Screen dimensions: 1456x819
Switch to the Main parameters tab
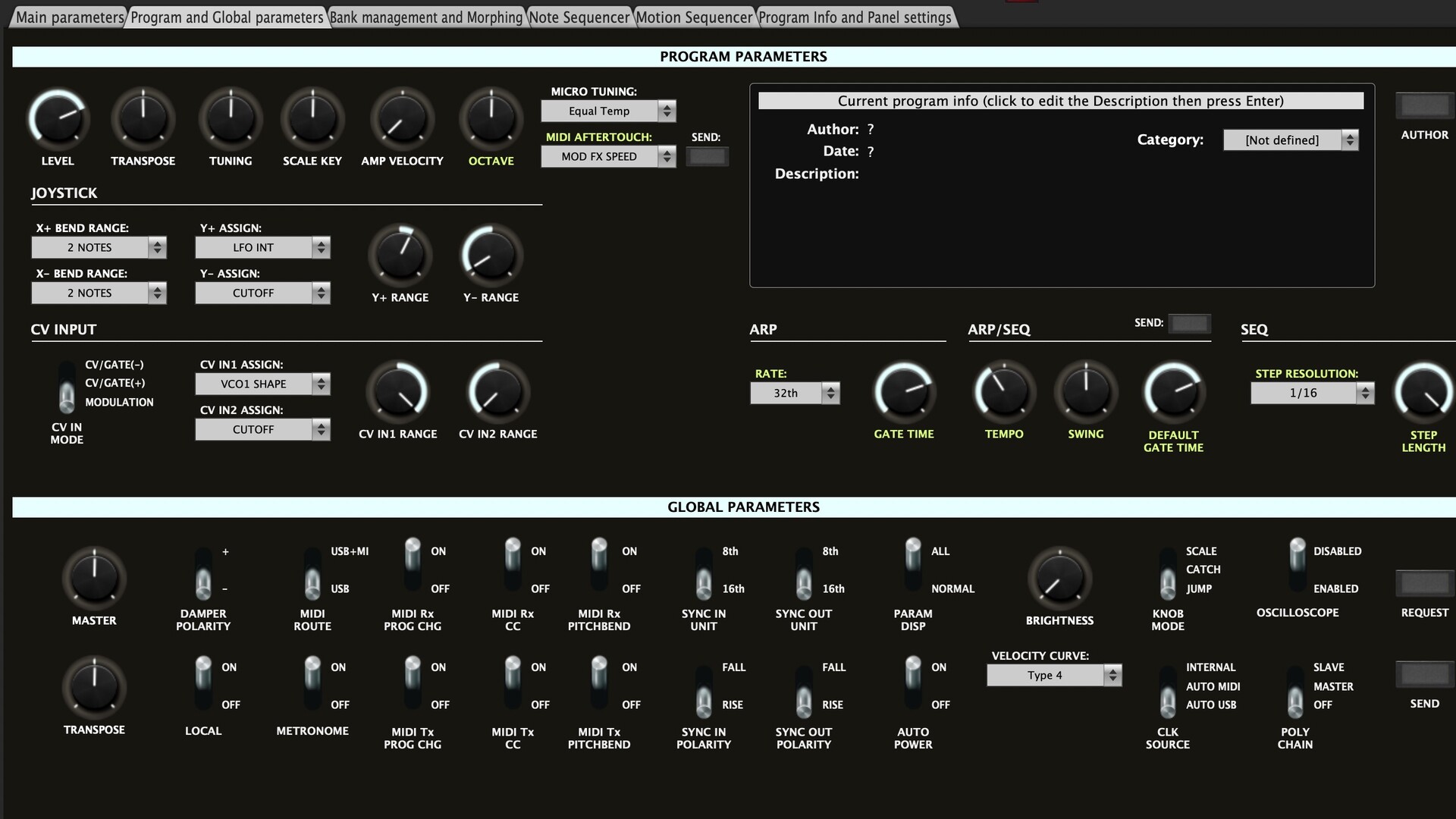69,17
